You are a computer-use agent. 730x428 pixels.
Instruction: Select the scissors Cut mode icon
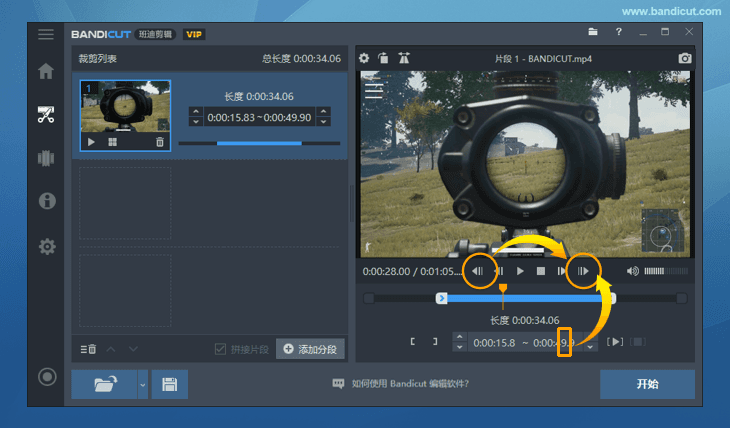[x=46, y=115]
